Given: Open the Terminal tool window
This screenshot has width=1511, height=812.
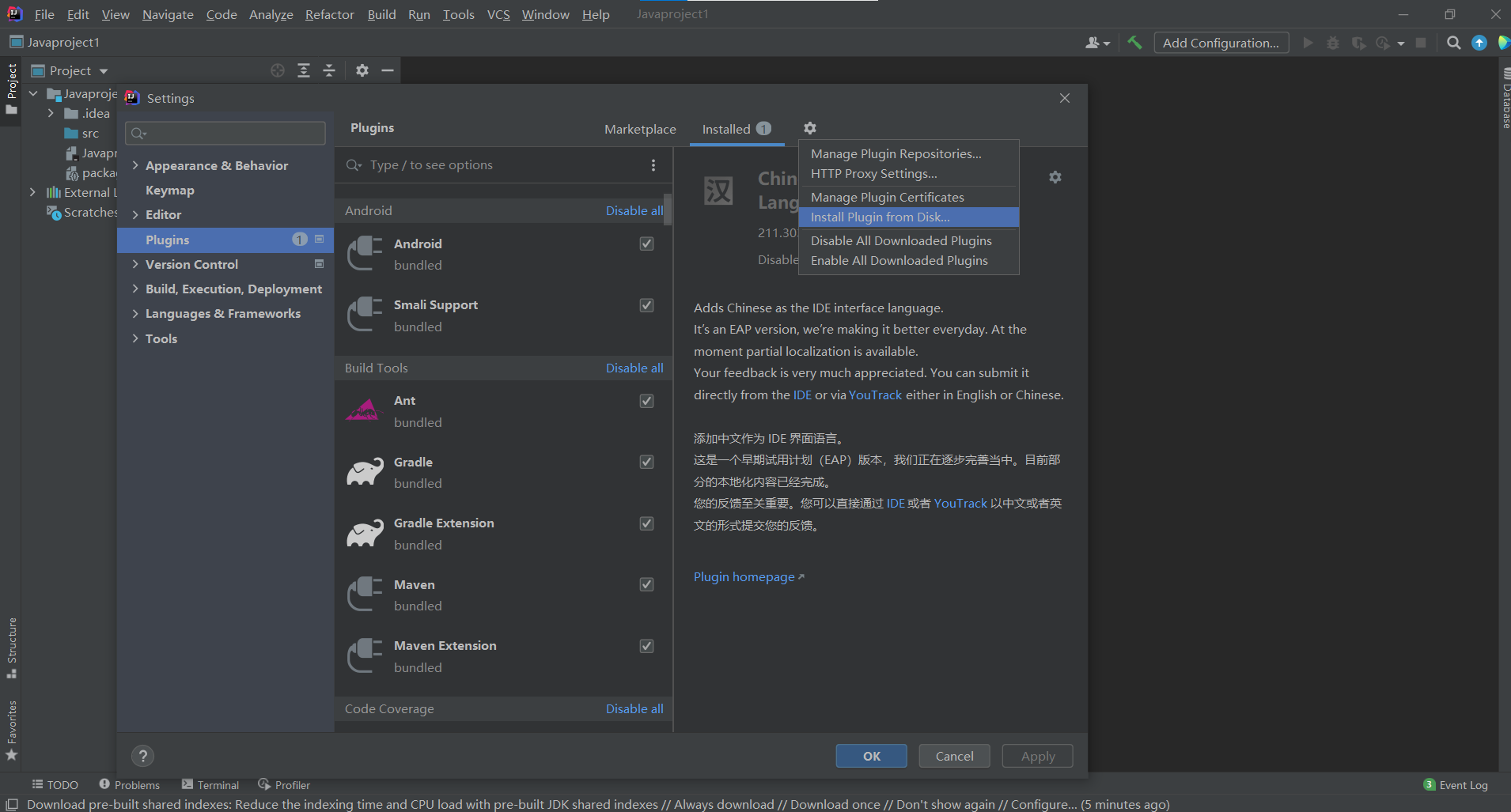Looking at the screenshot, I should [210, 784].
